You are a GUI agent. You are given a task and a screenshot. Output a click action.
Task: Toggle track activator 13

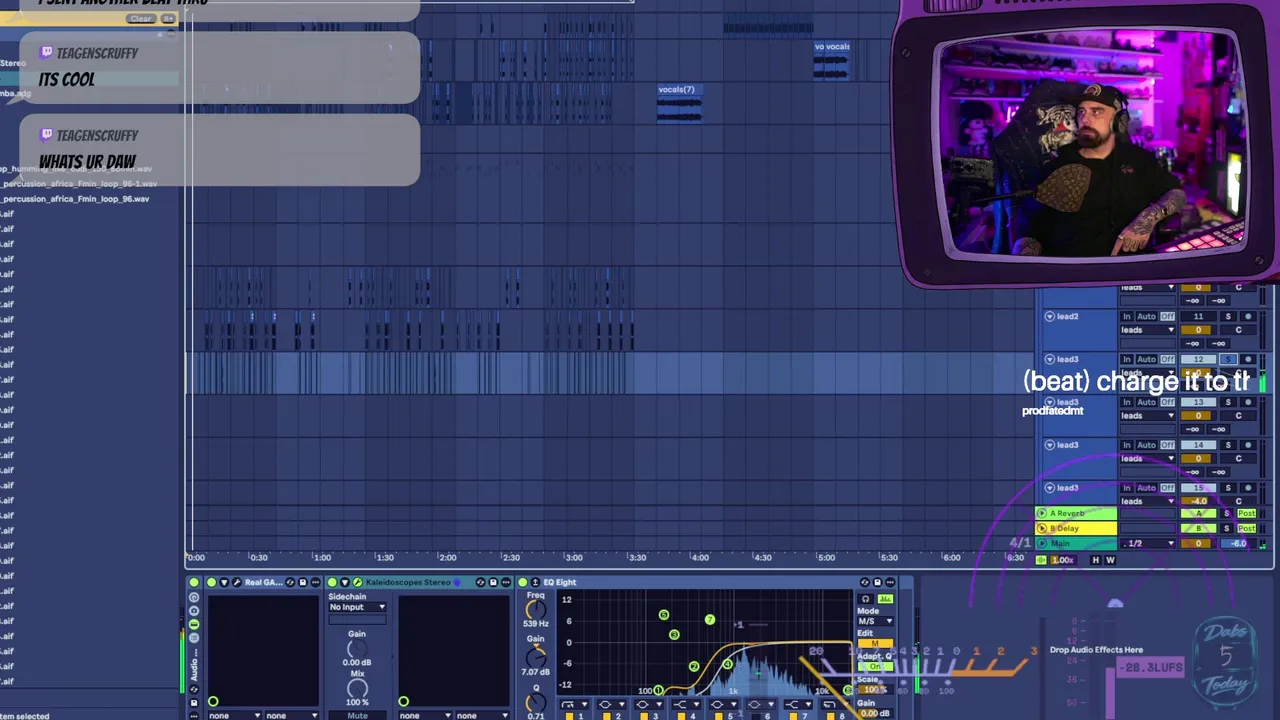click(1198, 402)
